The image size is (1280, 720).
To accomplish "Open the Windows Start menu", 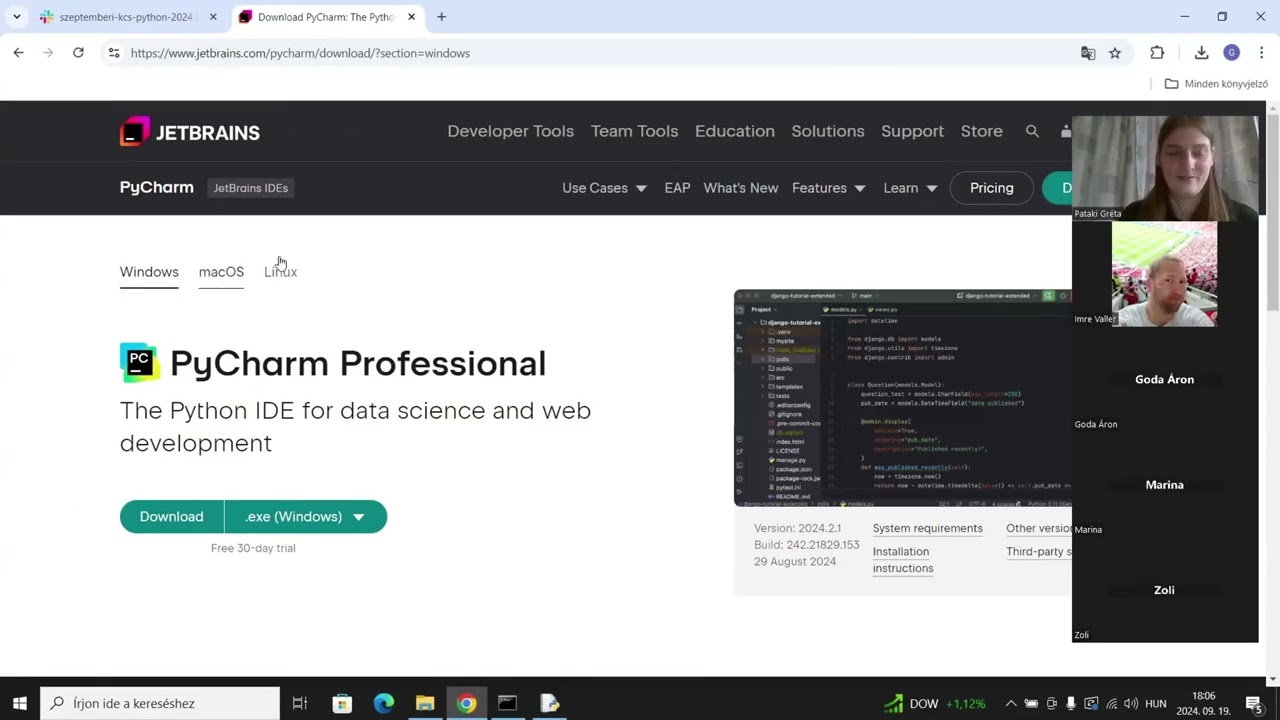I will pos(19,703).
